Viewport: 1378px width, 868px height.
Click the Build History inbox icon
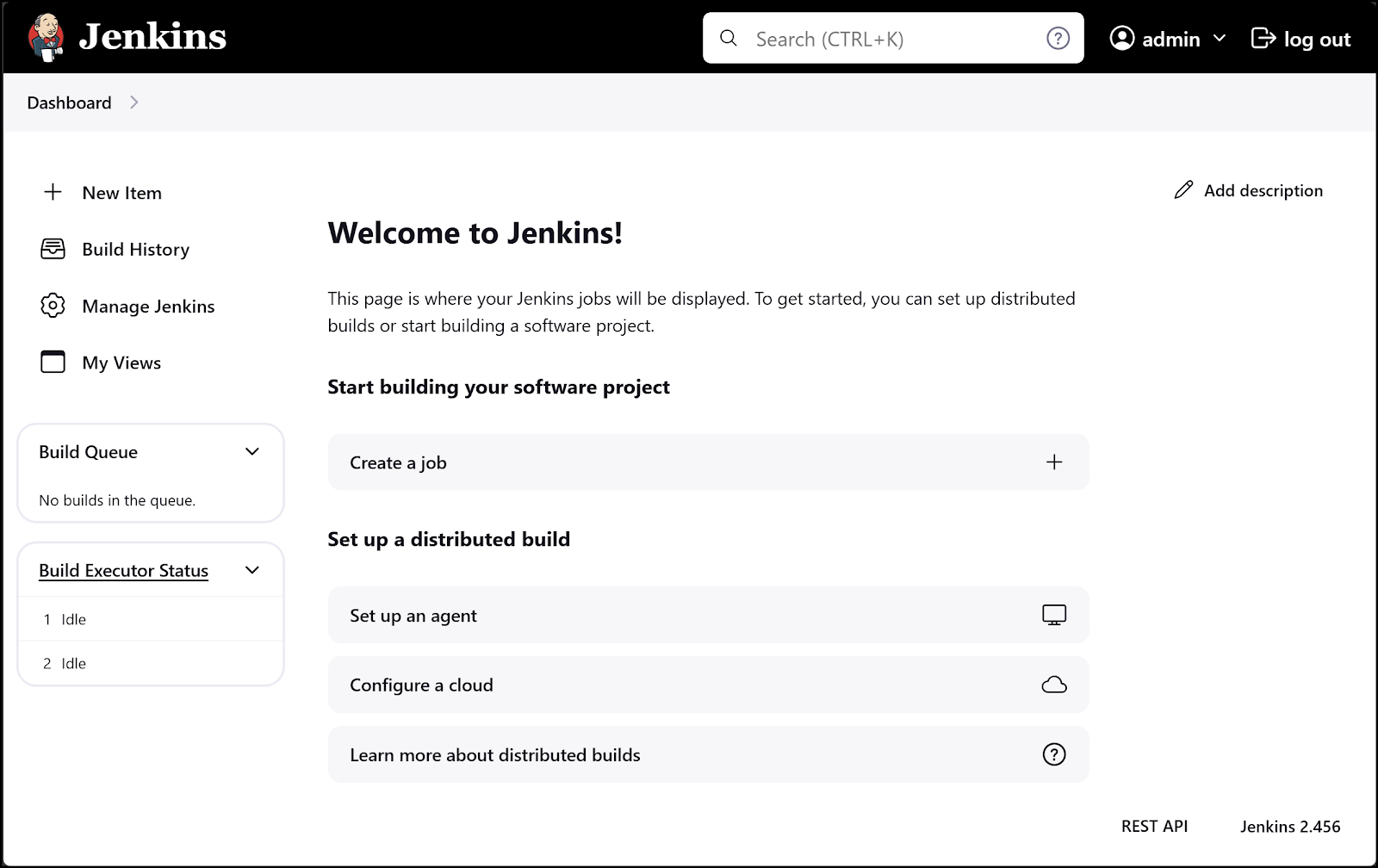point(53,249)
